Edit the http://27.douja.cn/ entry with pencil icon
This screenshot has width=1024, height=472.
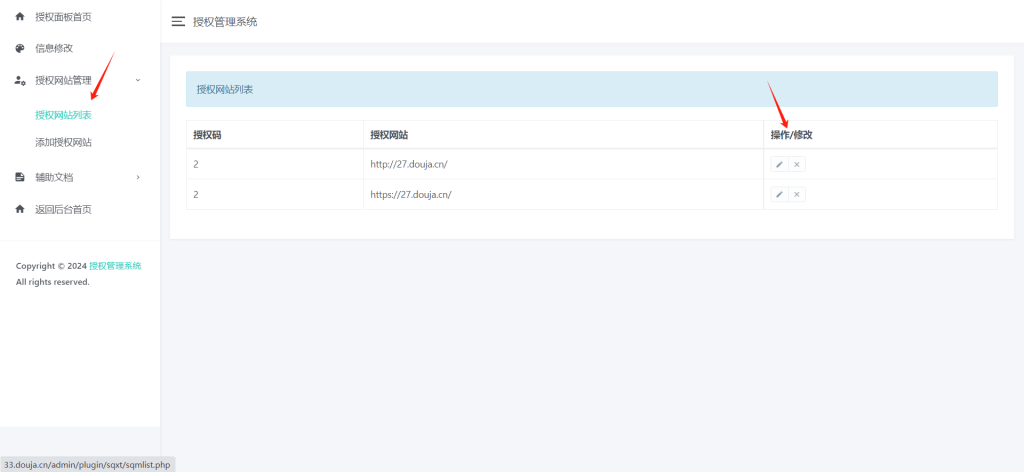pos(779,164)
